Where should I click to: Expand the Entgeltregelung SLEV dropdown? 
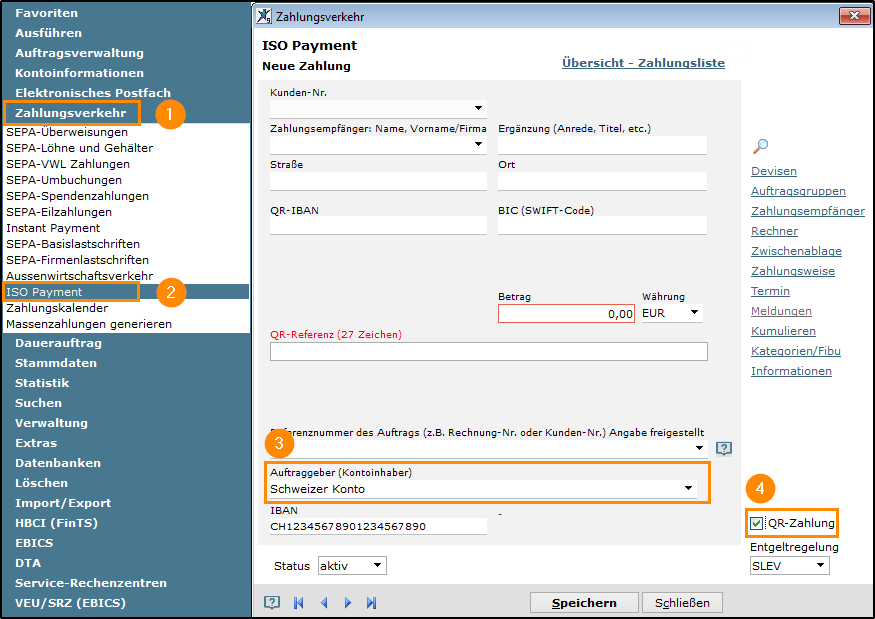820,565
